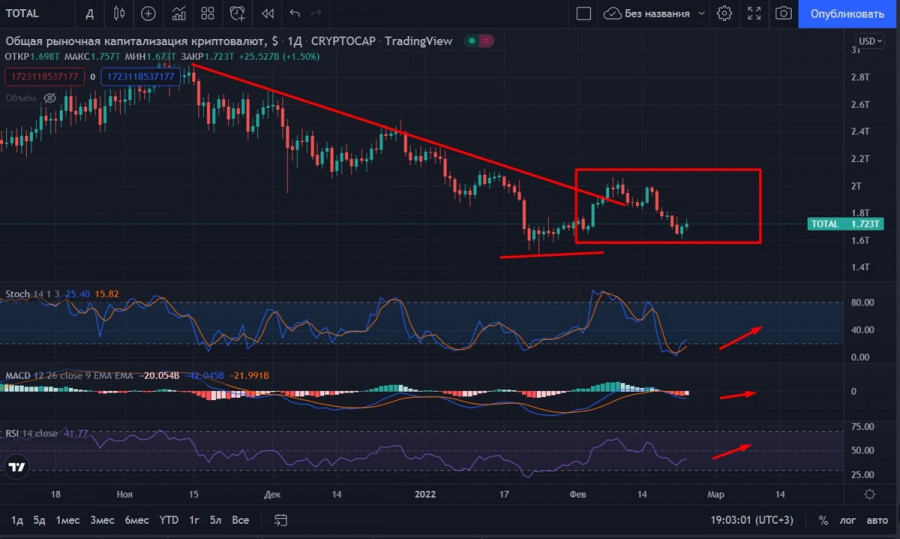
Task: Open the indicators and strategies icon
Action: (x=179, y=14)
